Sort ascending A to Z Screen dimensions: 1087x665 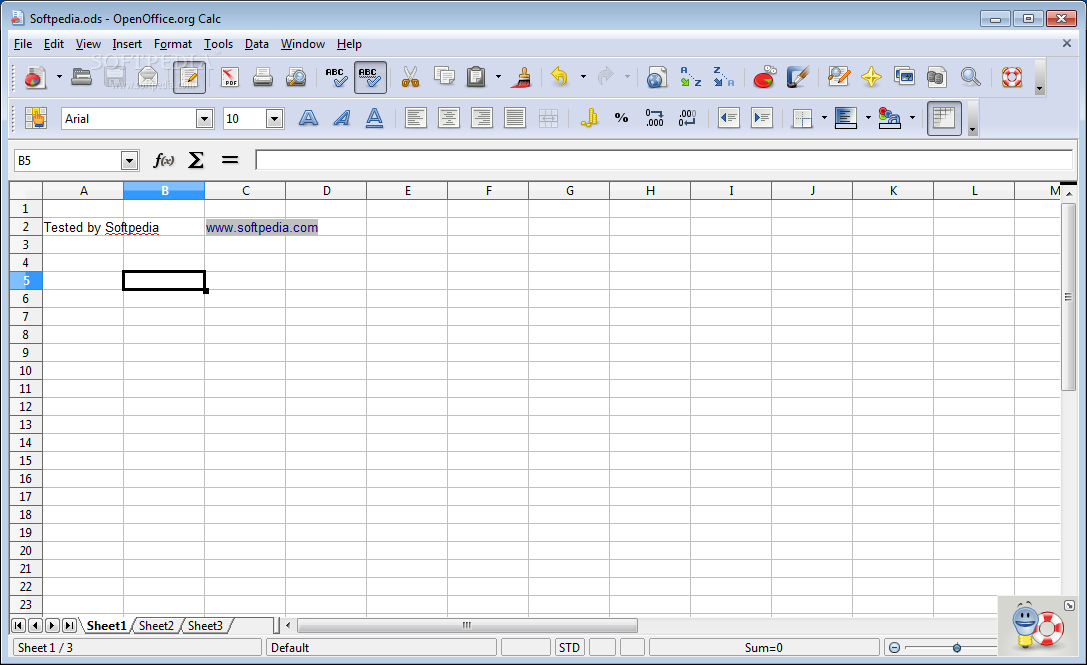[x=690, y=77]
